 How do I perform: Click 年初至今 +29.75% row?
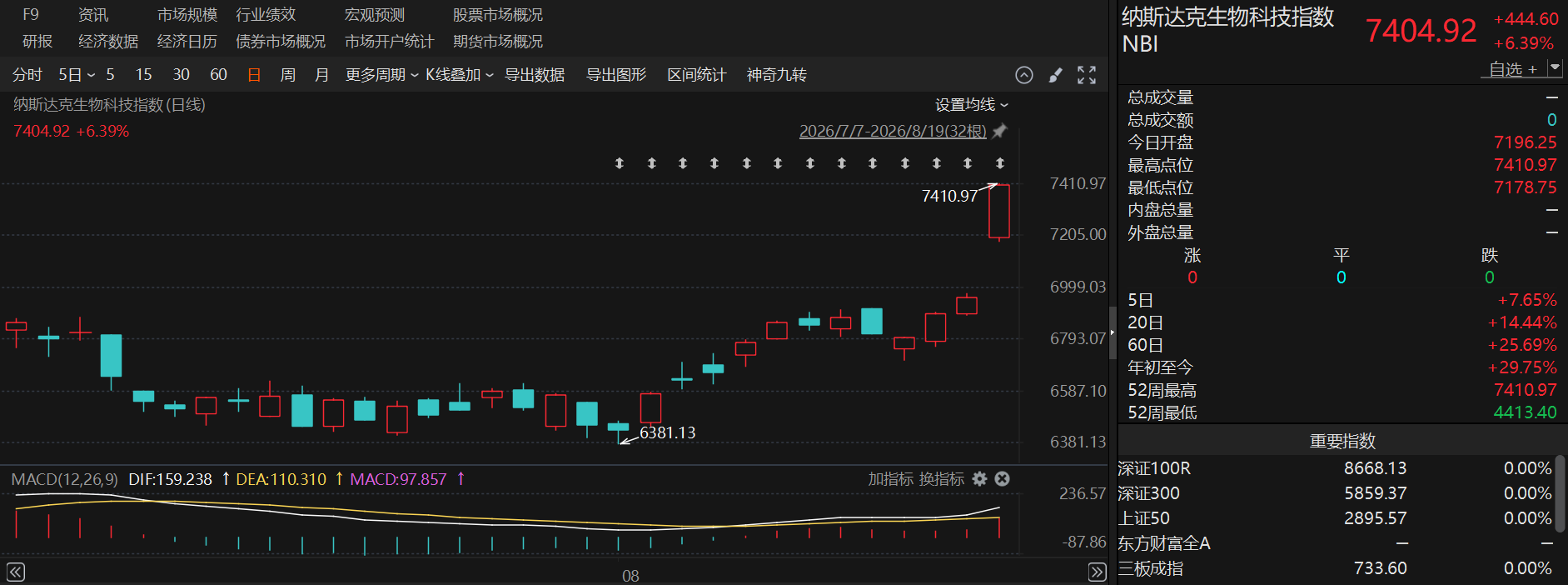(1342, 367)
